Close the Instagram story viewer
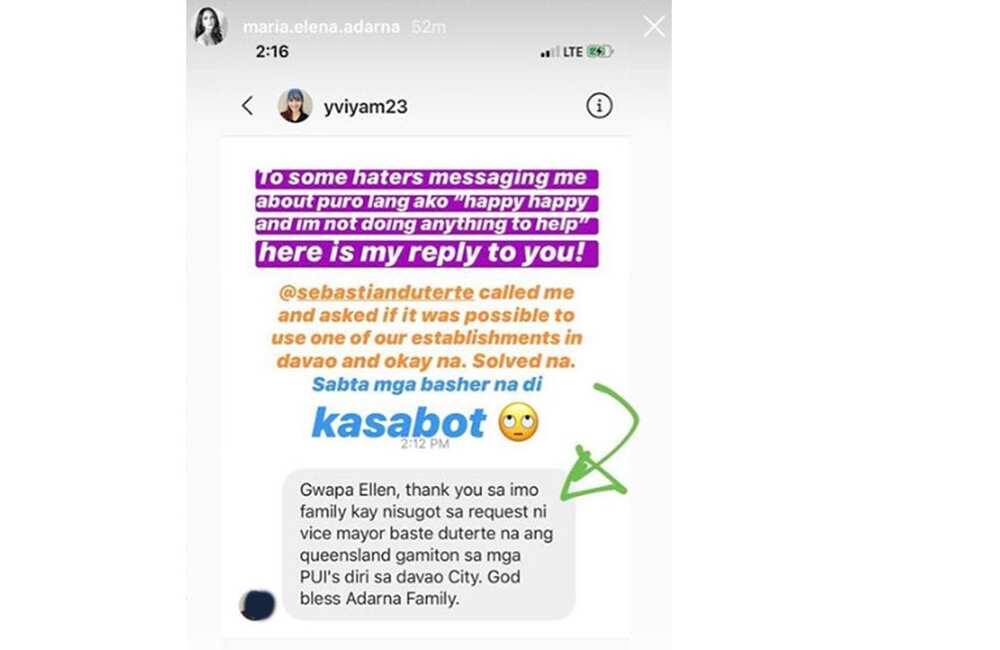This screenshot has width=1000, height=650. click(x=654, y=27)
